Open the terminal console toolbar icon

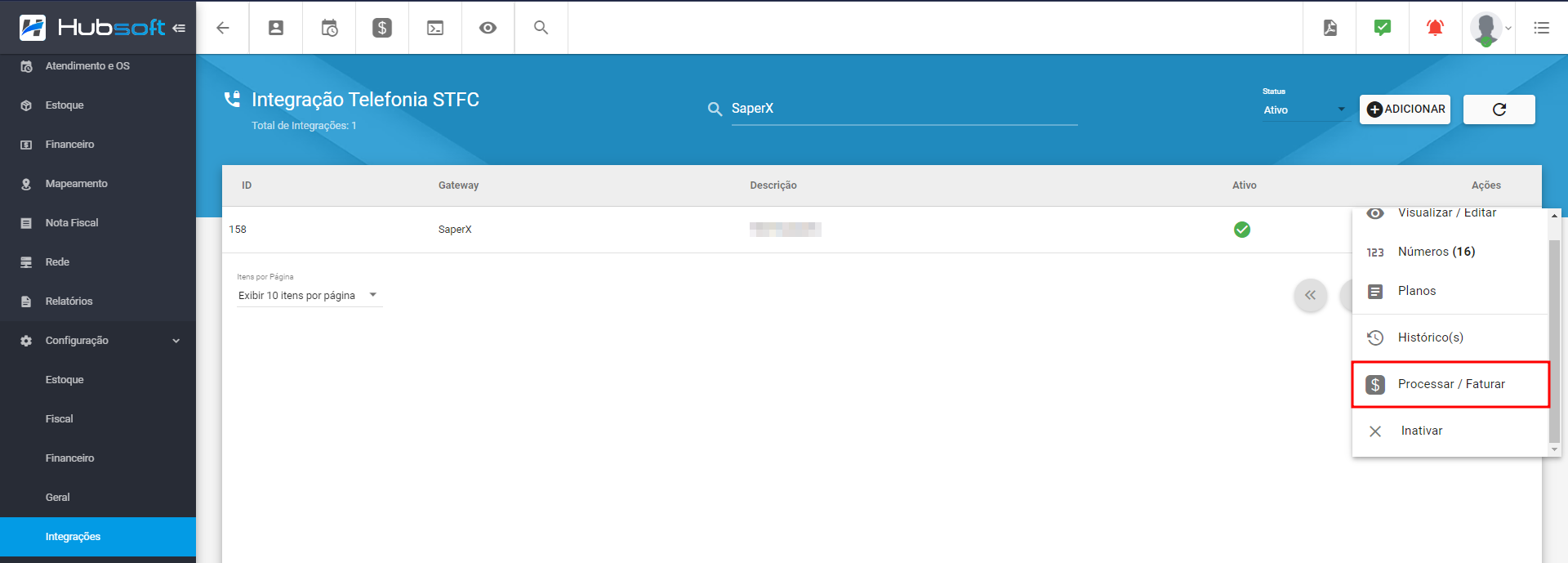tap(435, 28)
